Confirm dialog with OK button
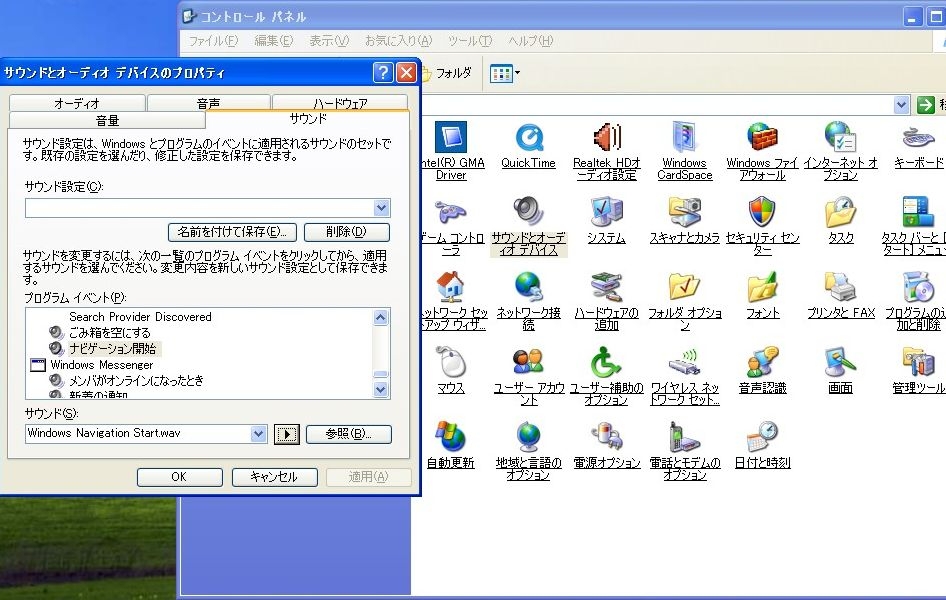The image size is (946, 600). pyautogui.click(x=179, y=477)
